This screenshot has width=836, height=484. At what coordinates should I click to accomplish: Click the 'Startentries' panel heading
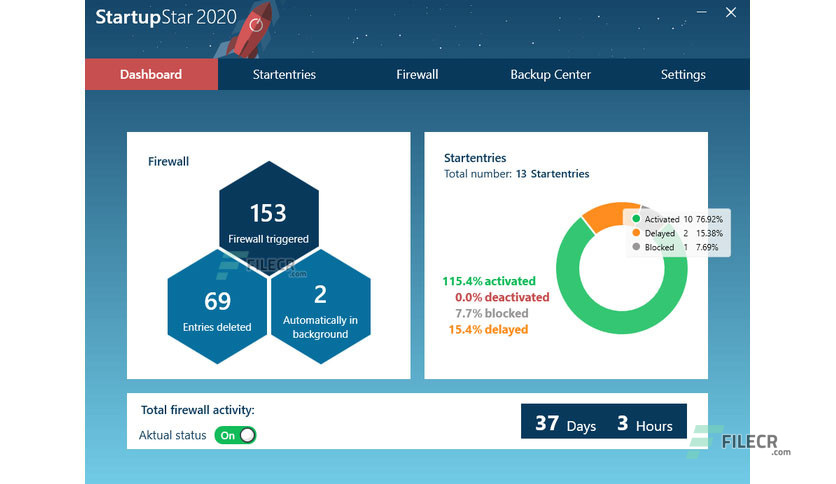(475, 158)
